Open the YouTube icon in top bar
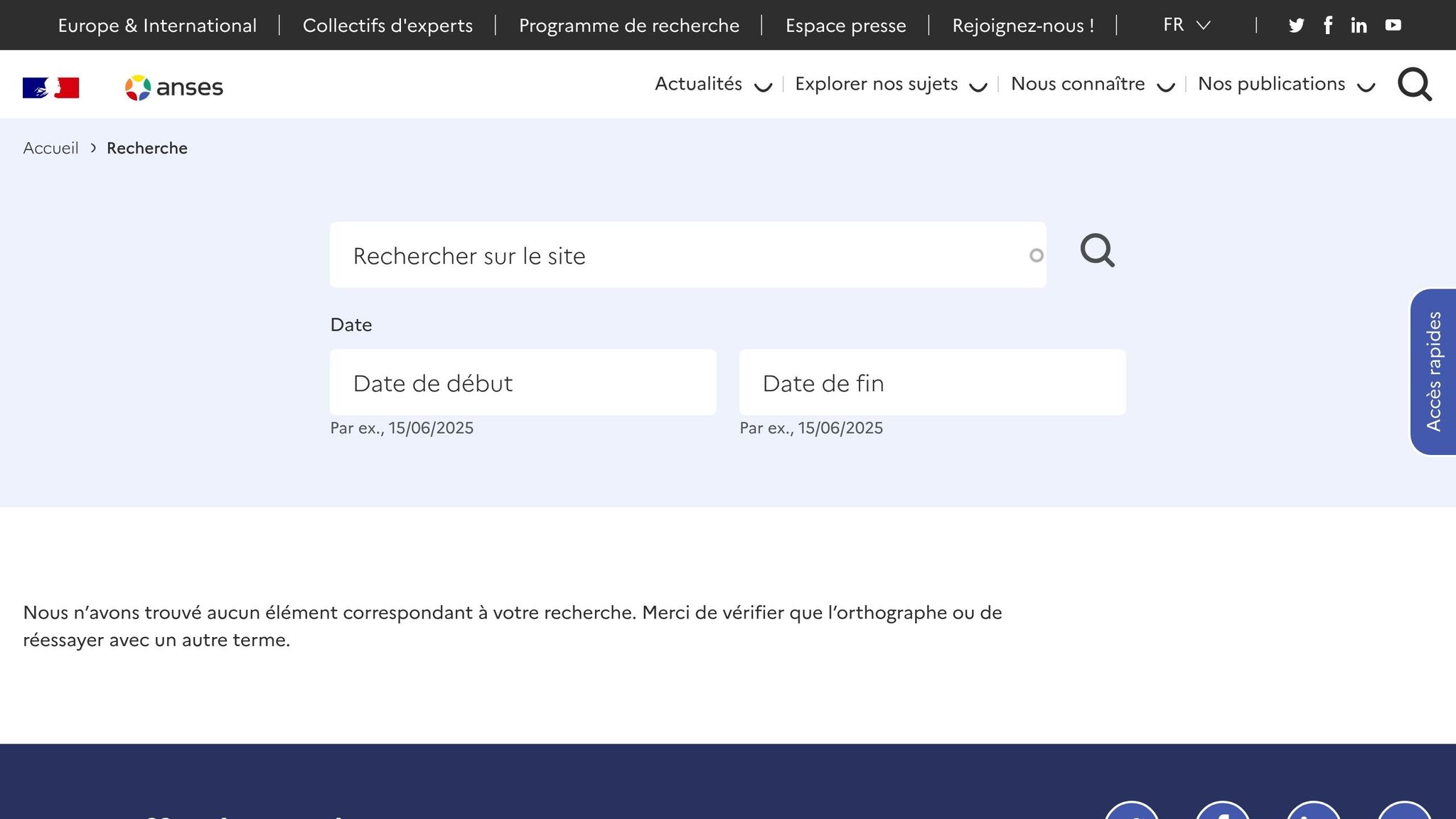This screenshot has height=819, width=1456. click(x=1393, y=26)
